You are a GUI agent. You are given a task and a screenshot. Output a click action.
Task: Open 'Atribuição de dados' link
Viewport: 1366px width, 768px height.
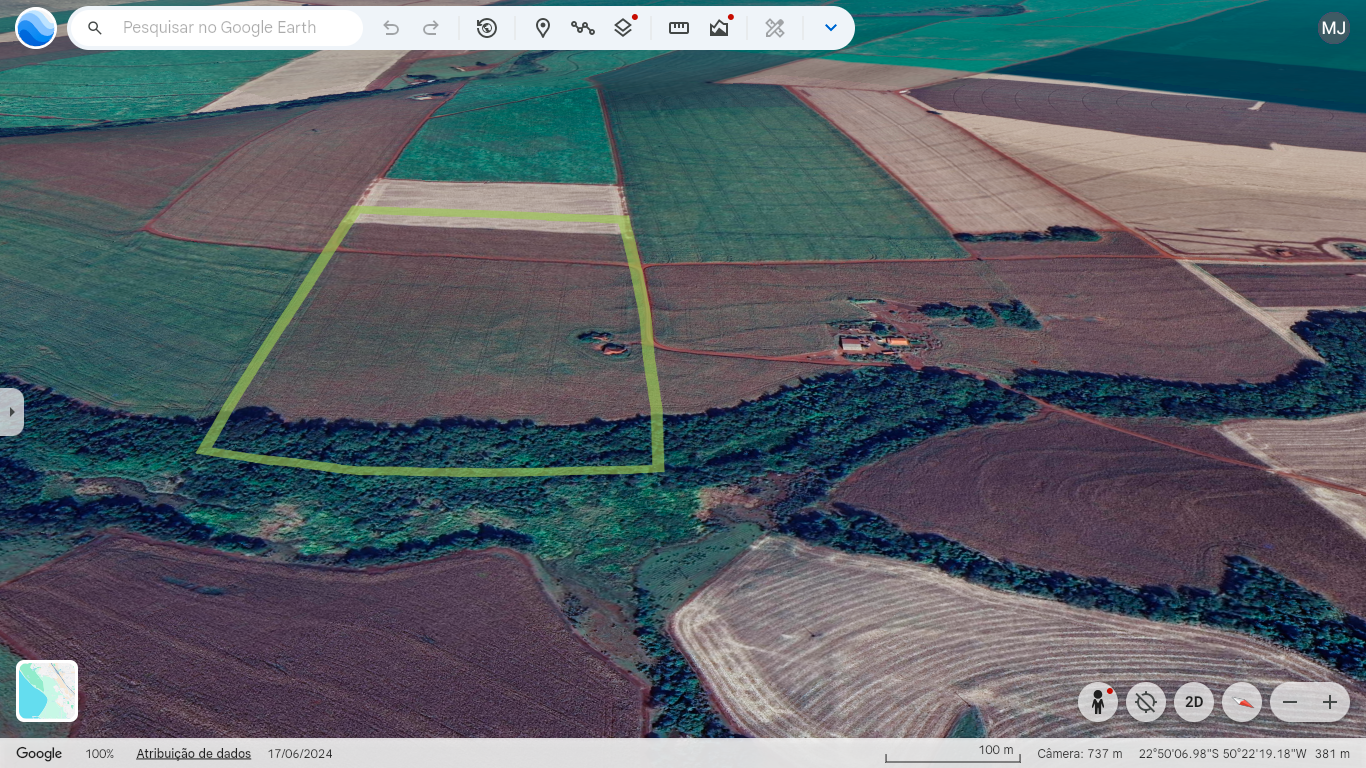[193, 754]
